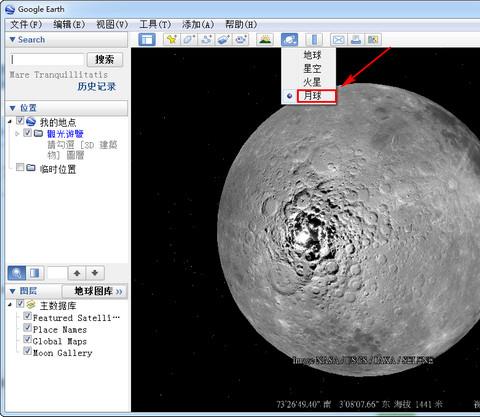480x417 pixels.
Task: Toggle the sidebar panel toolbar icon
Action: point(147,40)
